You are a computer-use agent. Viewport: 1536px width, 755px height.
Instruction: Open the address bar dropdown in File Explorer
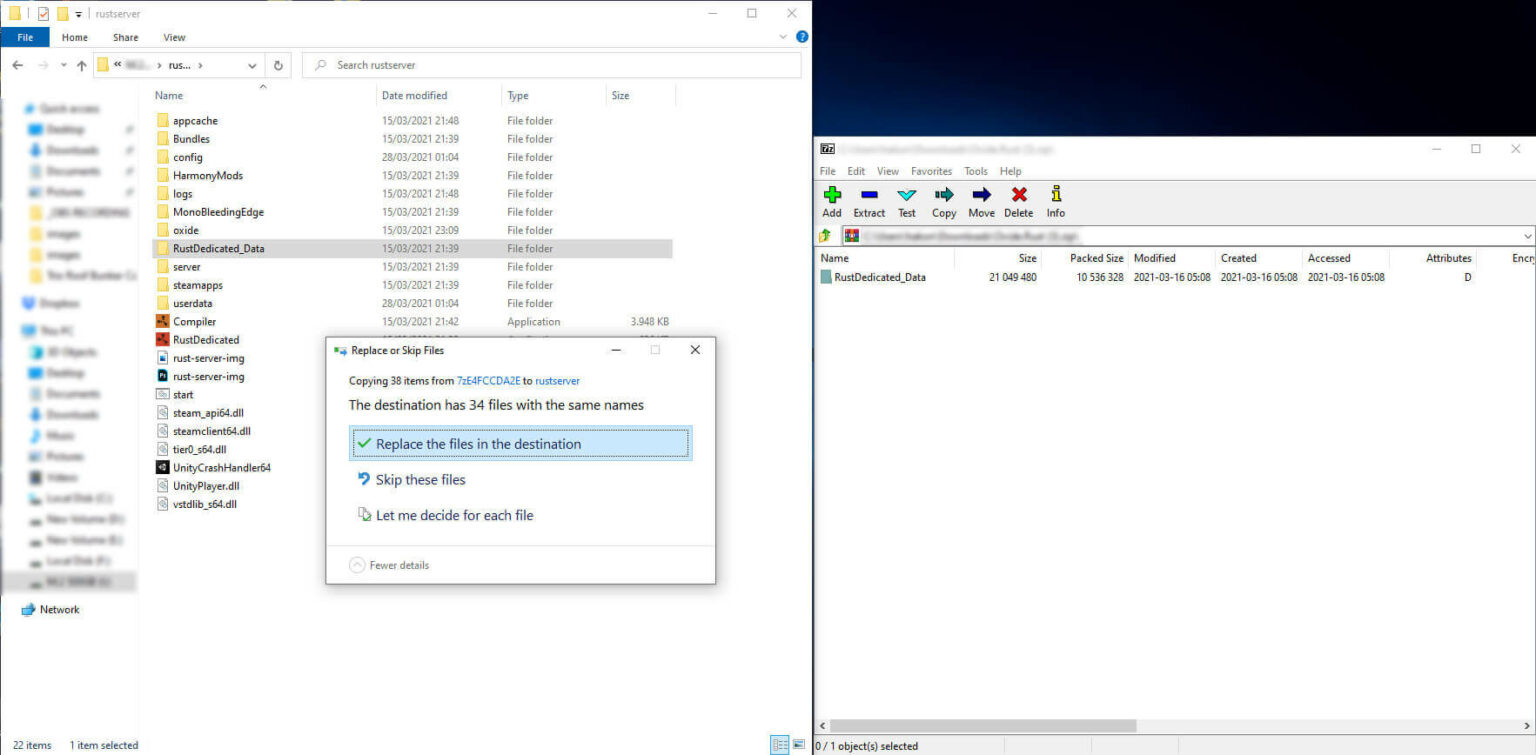[x=253, y=65]
